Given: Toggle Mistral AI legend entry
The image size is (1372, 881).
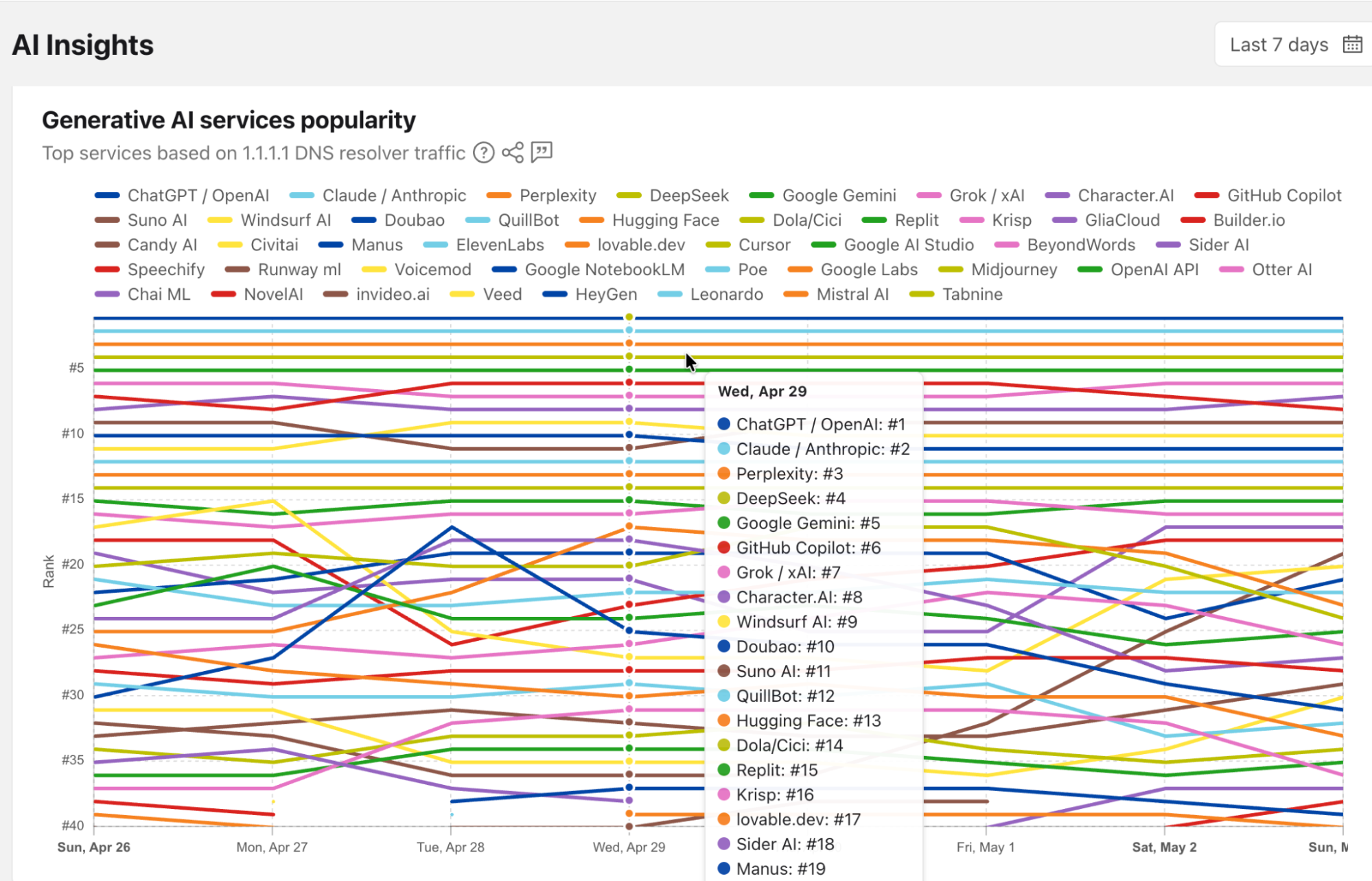Looking at the screenshot, I should click(836, 294).
